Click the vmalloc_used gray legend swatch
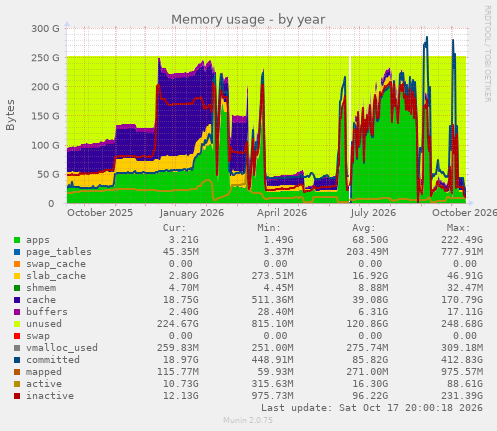 17,348
